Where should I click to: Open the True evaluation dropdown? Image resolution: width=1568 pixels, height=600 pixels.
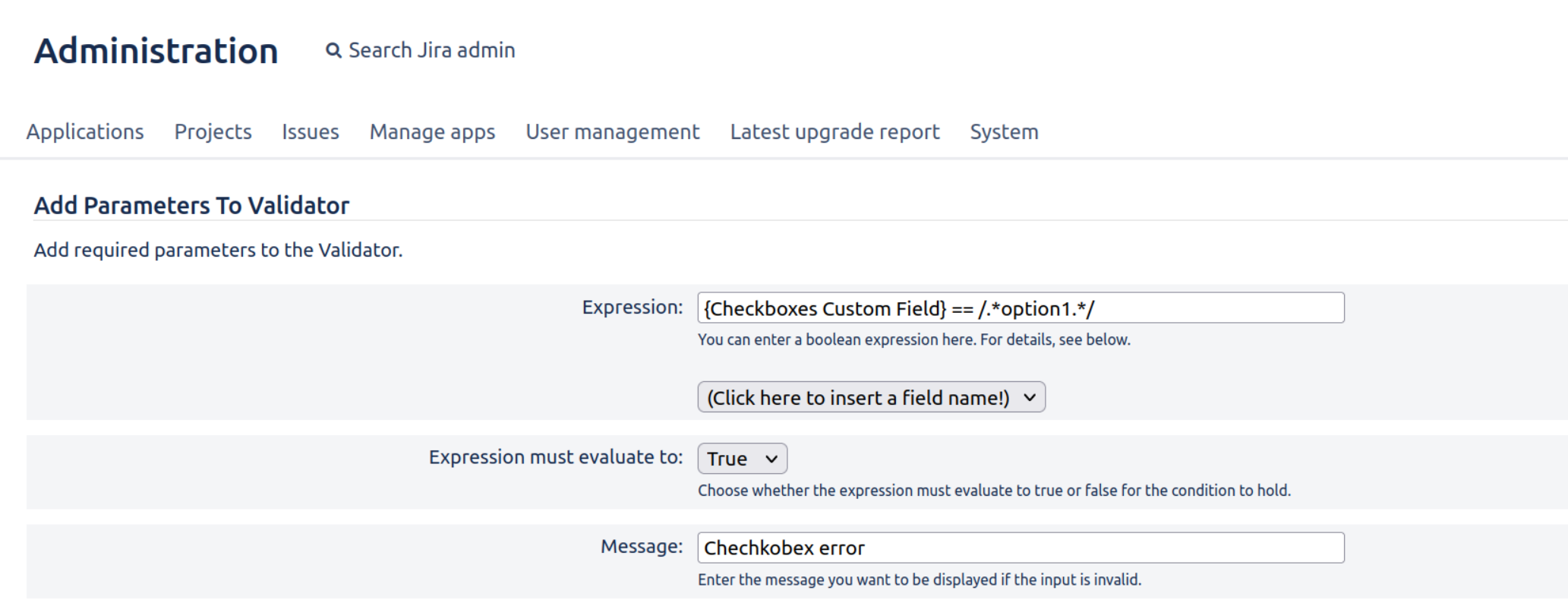tap(742, 459)
